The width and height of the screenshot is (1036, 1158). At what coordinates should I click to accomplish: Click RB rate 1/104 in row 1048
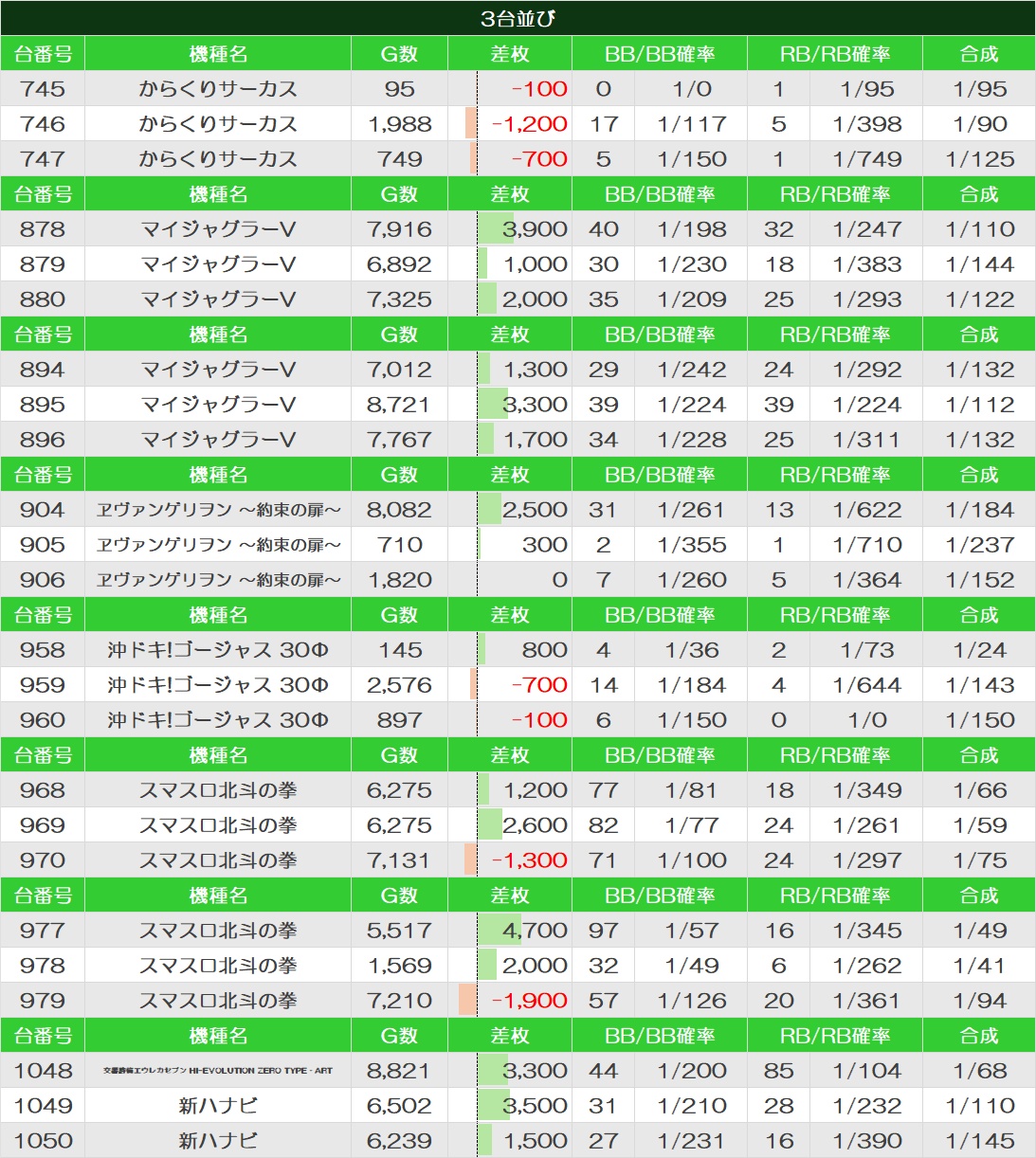[867, 1071]
